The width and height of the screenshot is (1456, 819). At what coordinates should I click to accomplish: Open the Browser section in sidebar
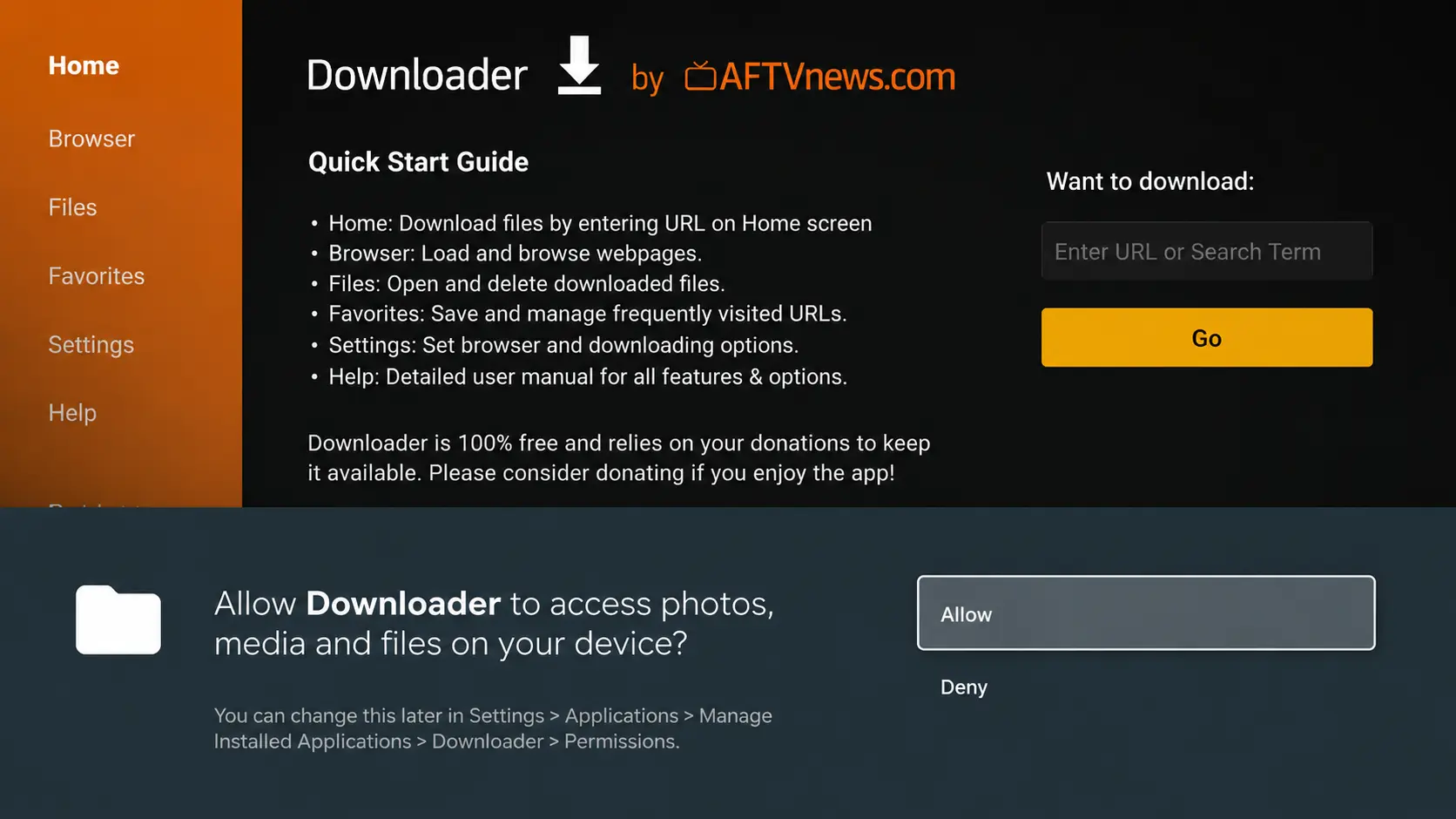pos(91,139)
